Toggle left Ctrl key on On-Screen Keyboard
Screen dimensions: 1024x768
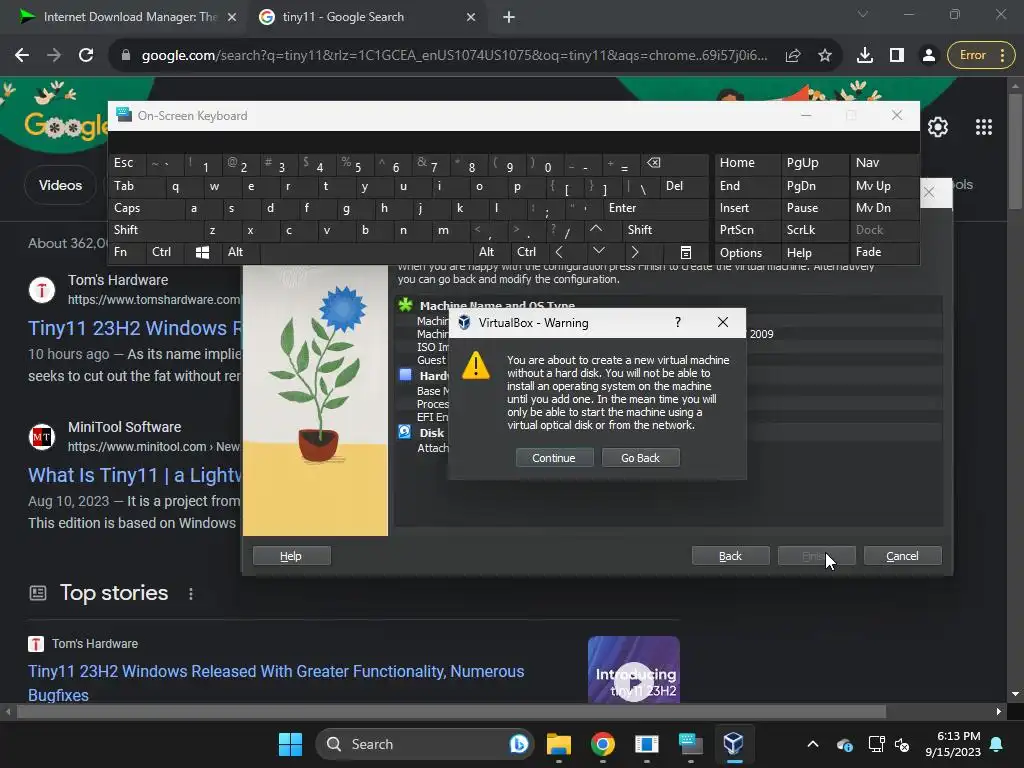click(165, 252)
